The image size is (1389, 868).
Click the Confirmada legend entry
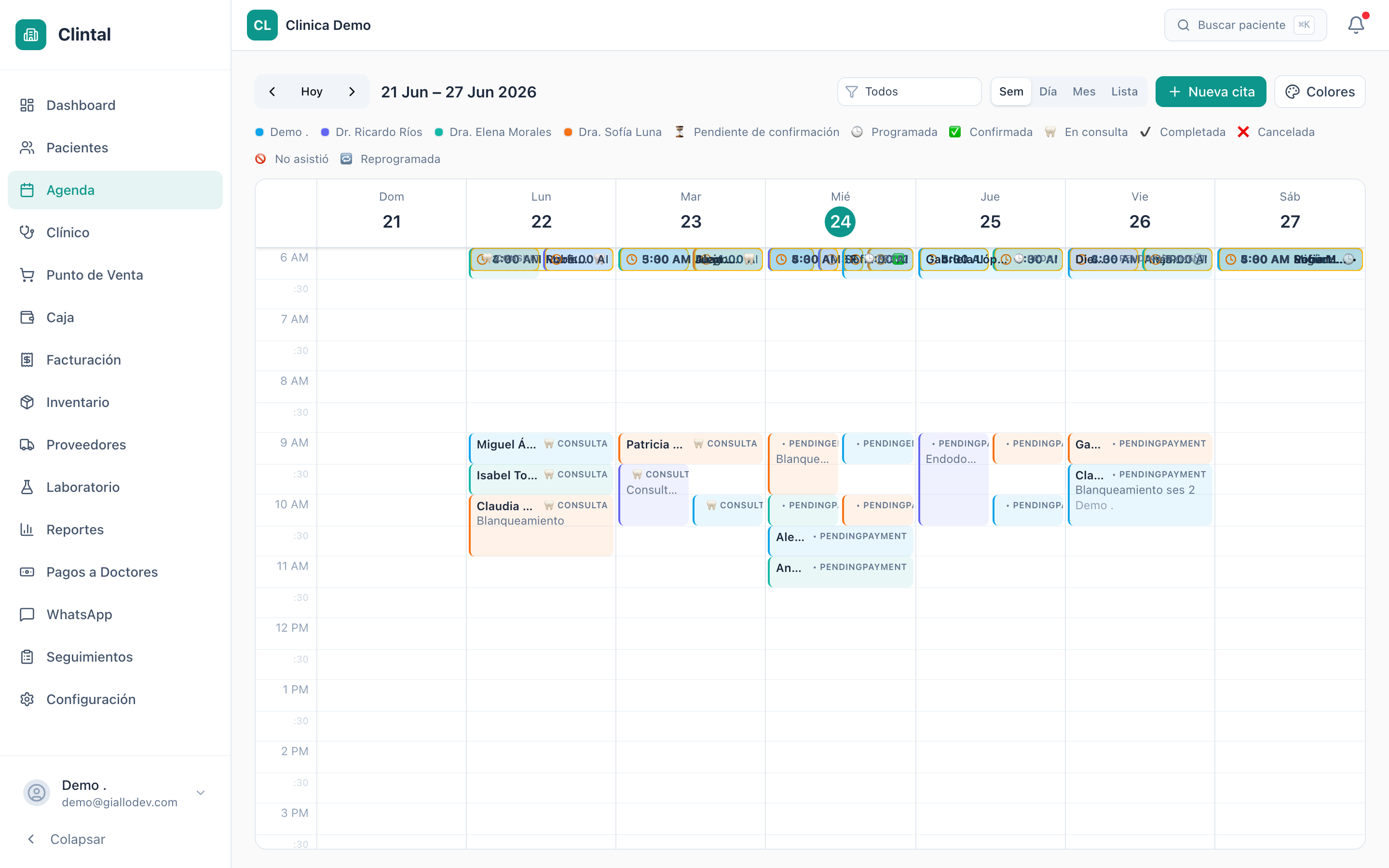pos(991,132)
